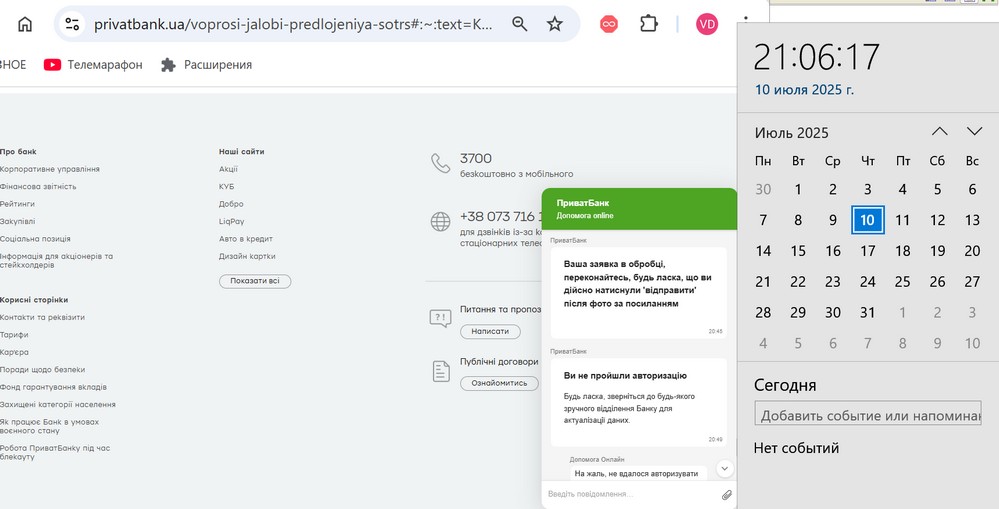999x509 pixels.
Task: Open Авто в кредит link
Action: click(246, 238)
